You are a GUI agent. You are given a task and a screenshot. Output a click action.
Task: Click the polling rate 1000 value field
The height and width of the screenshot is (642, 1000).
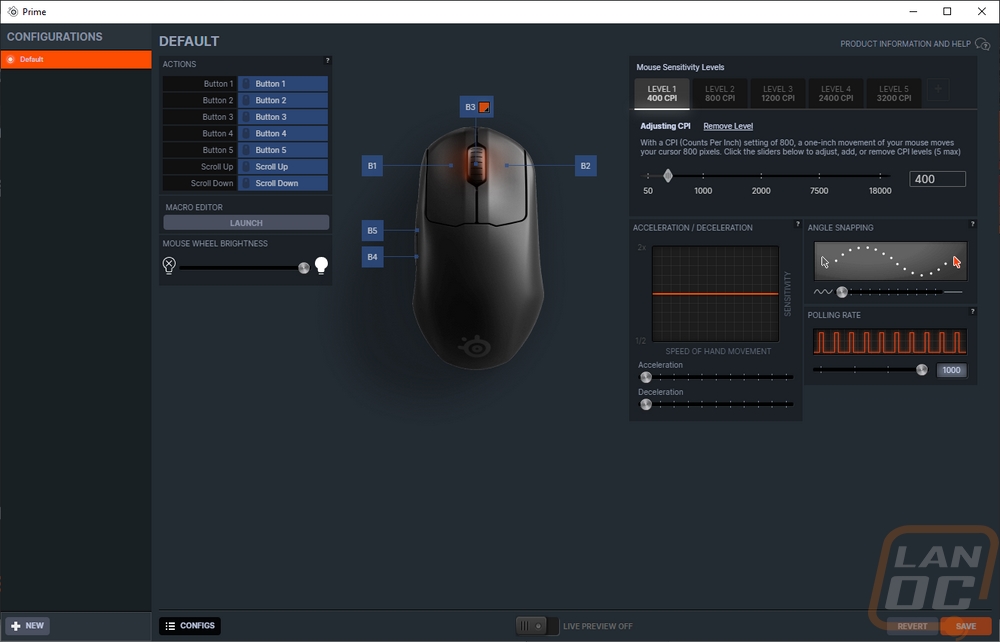(x=952, y=370)
